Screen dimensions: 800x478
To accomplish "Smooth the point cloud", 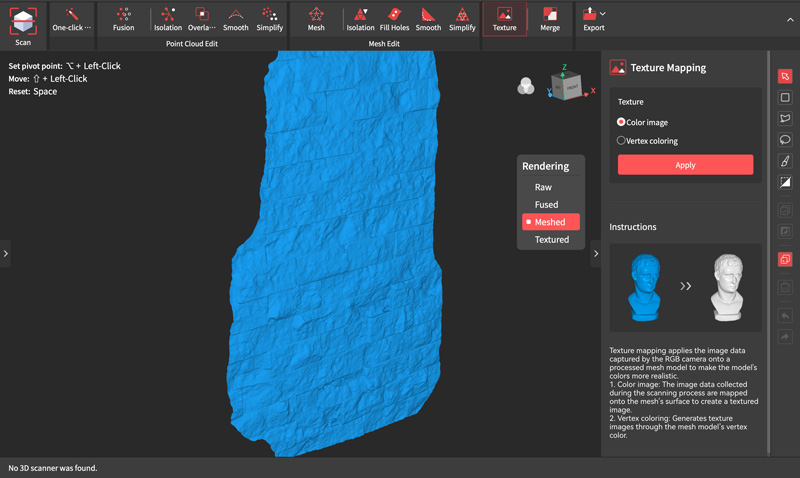I will tap(235, 19).
